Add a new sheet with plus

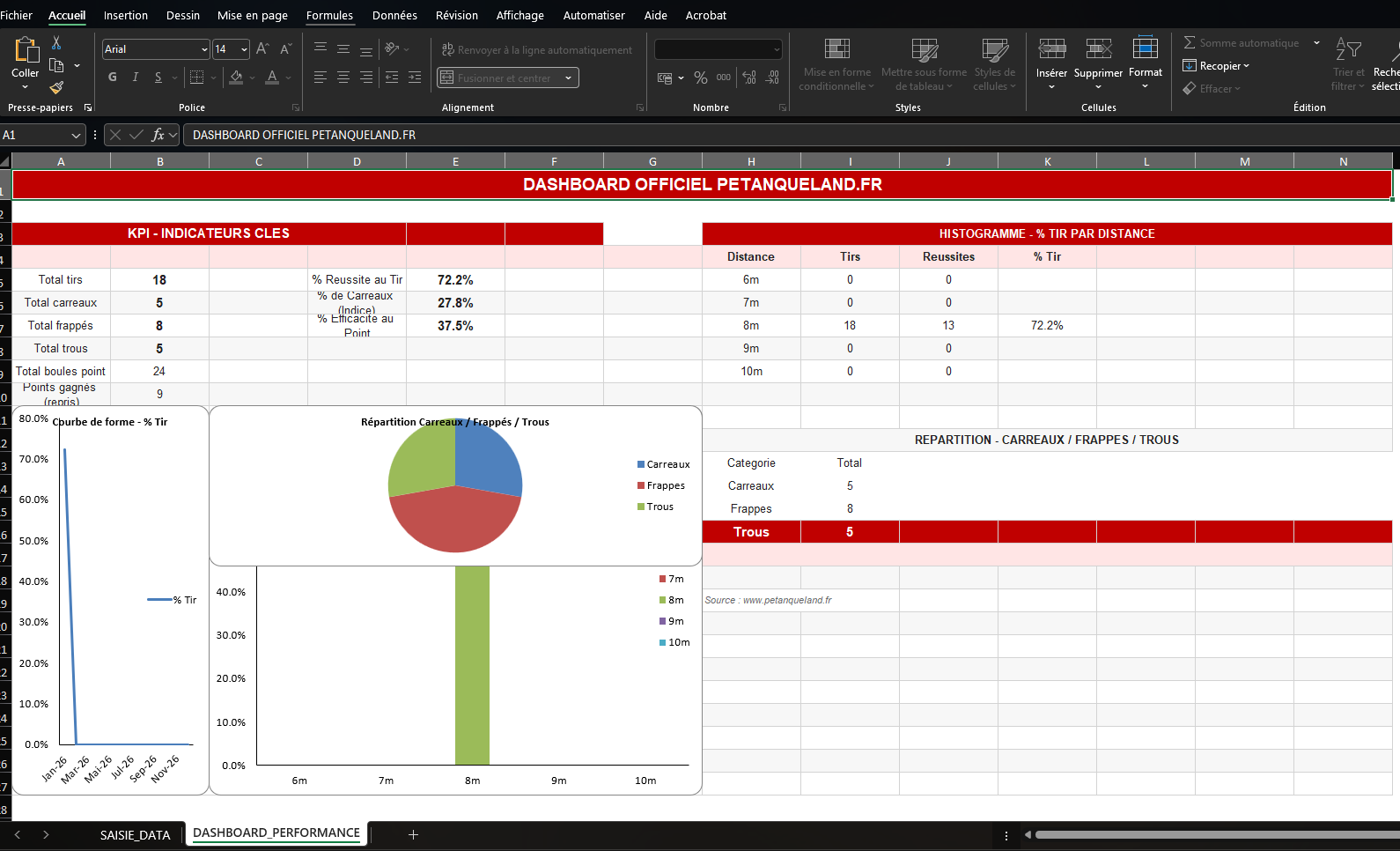(413, 834)
